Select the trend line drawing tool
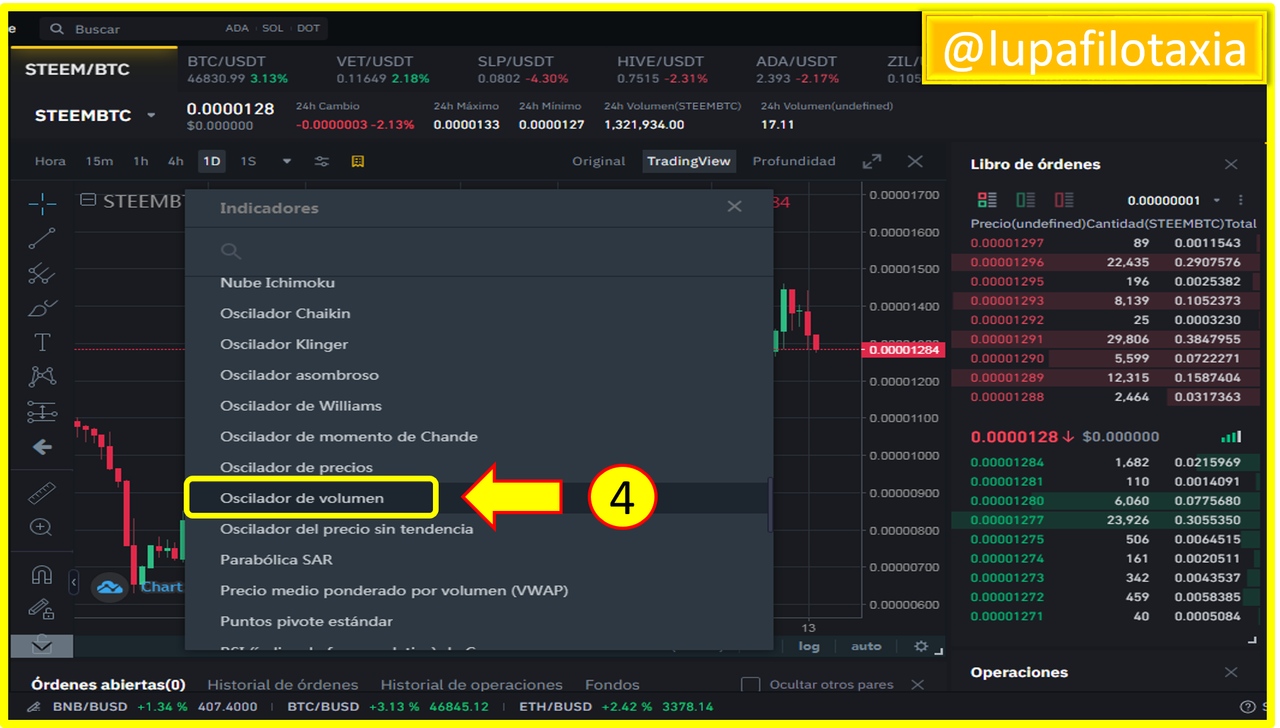The image size is (1280, 728). click(x=42, y=239)
